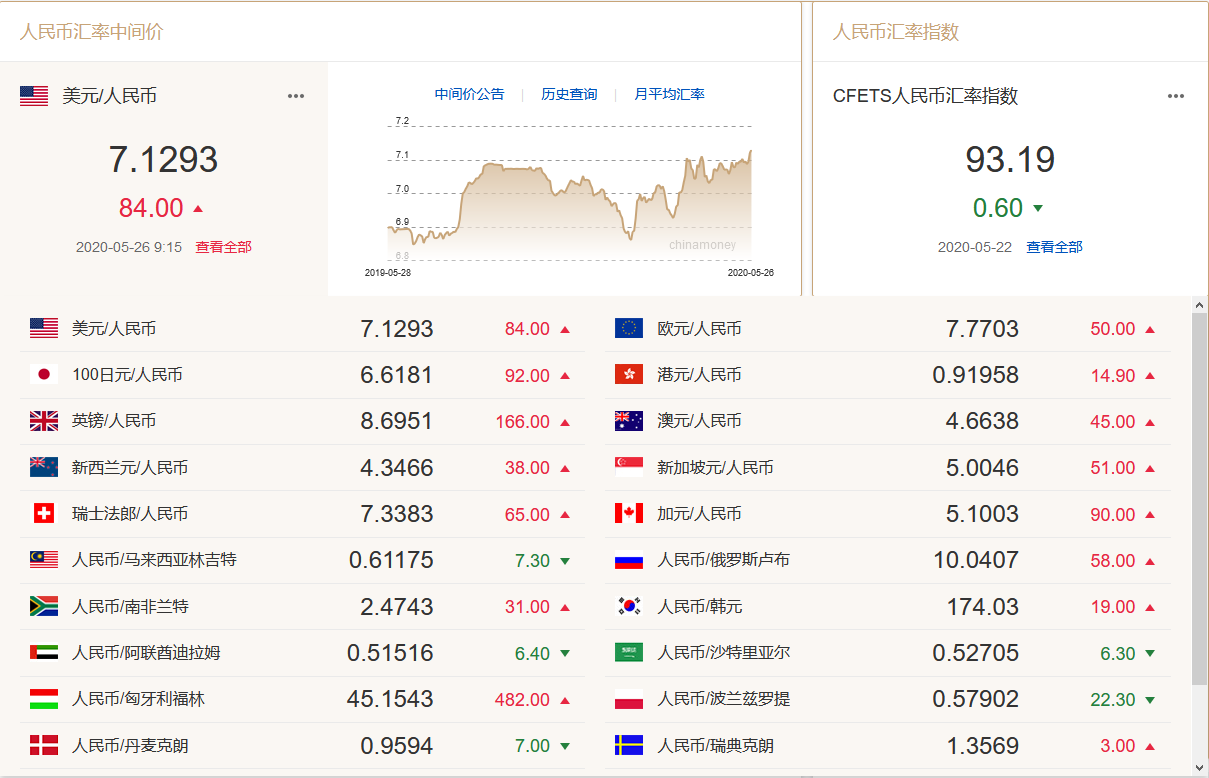1209x778 pixels.
Task: Click 查看全部 under the USD rate
Action: [x=223, y=247]
